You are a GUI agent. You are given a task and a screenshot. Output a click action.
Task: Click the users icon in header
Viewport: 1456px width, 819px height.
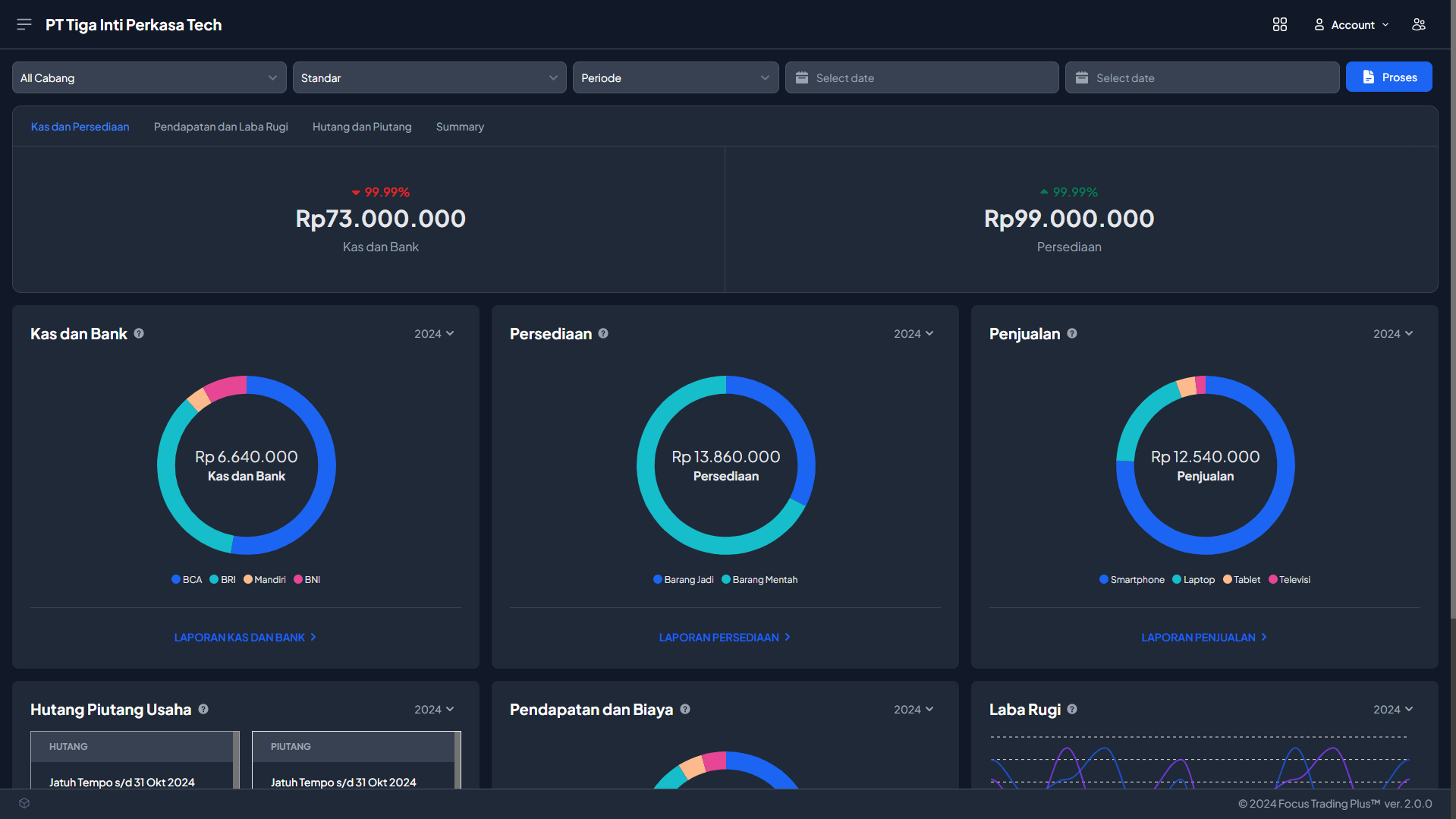click(x=1418, y=24)
